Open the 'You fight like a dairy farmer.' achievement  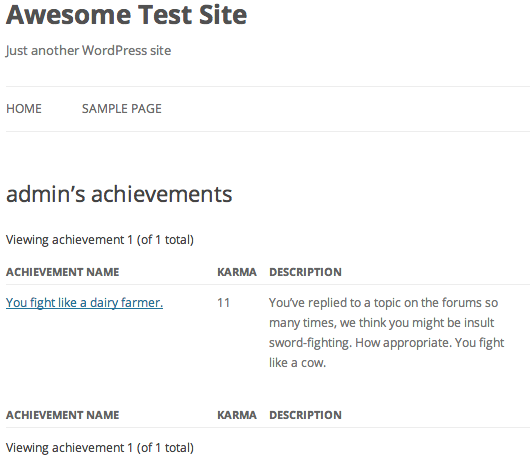pos(85,303)
